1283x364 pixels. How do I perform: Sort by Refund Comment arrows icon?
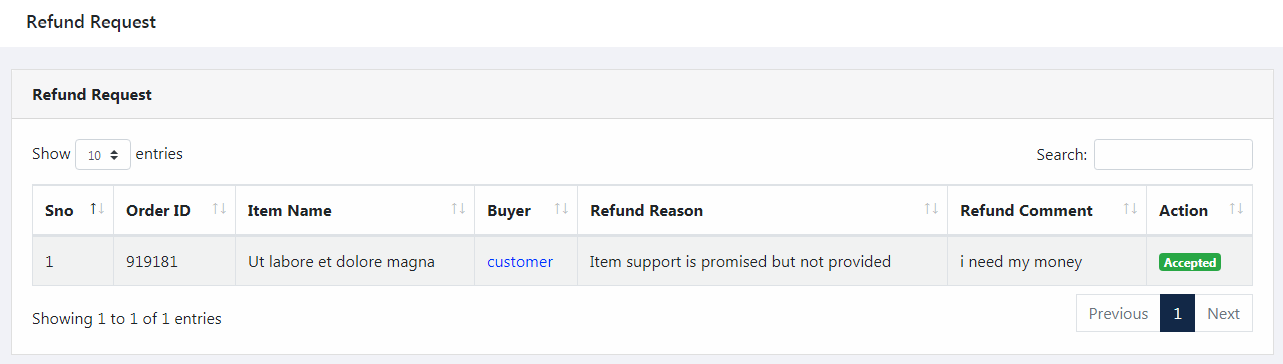click(1130, 209)
